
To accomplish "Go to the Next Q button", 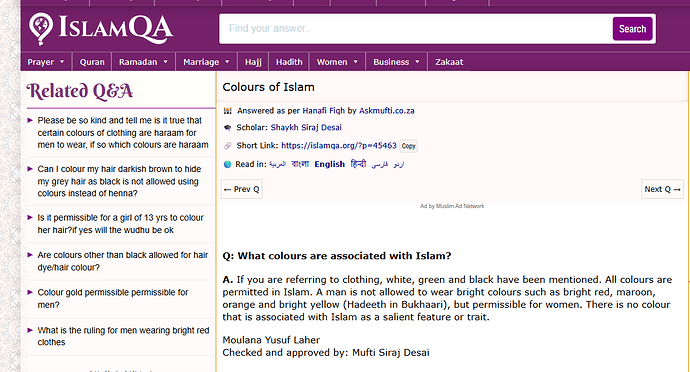I will pos(662,189).
